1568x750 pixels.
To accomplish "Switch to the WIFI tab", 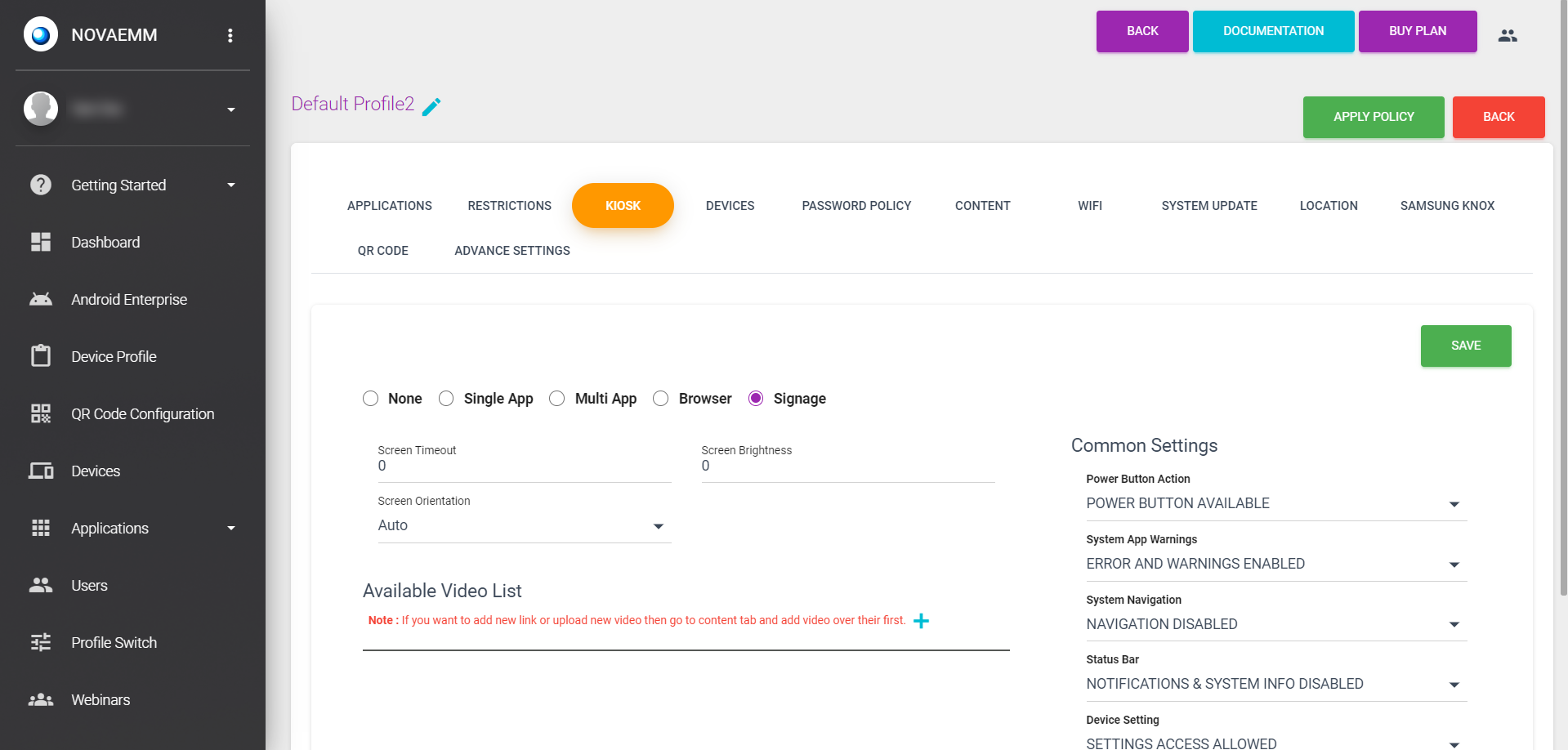I will point(1090,206).
